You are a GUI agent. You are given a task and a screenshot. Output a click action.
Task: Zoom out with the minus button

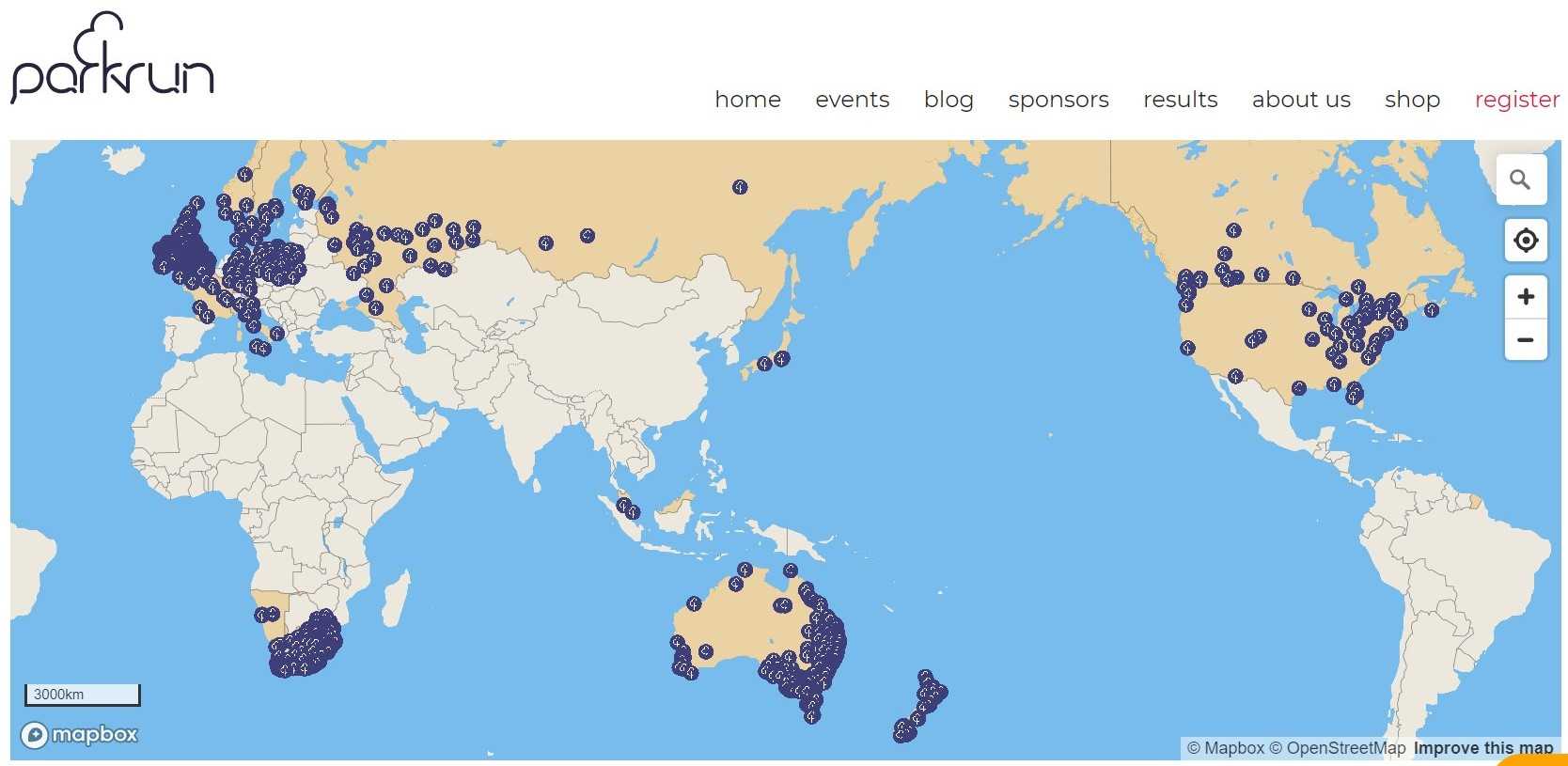click(1525, 339)
